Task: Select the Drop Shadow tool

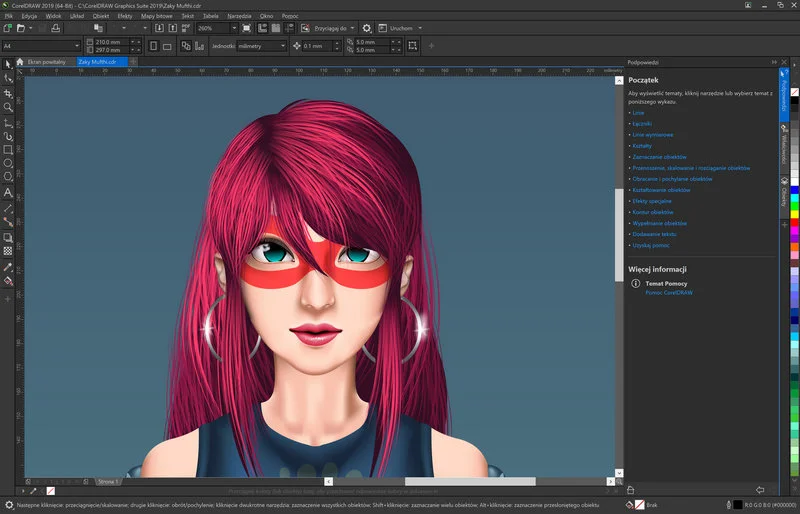Action: point(8,238)
